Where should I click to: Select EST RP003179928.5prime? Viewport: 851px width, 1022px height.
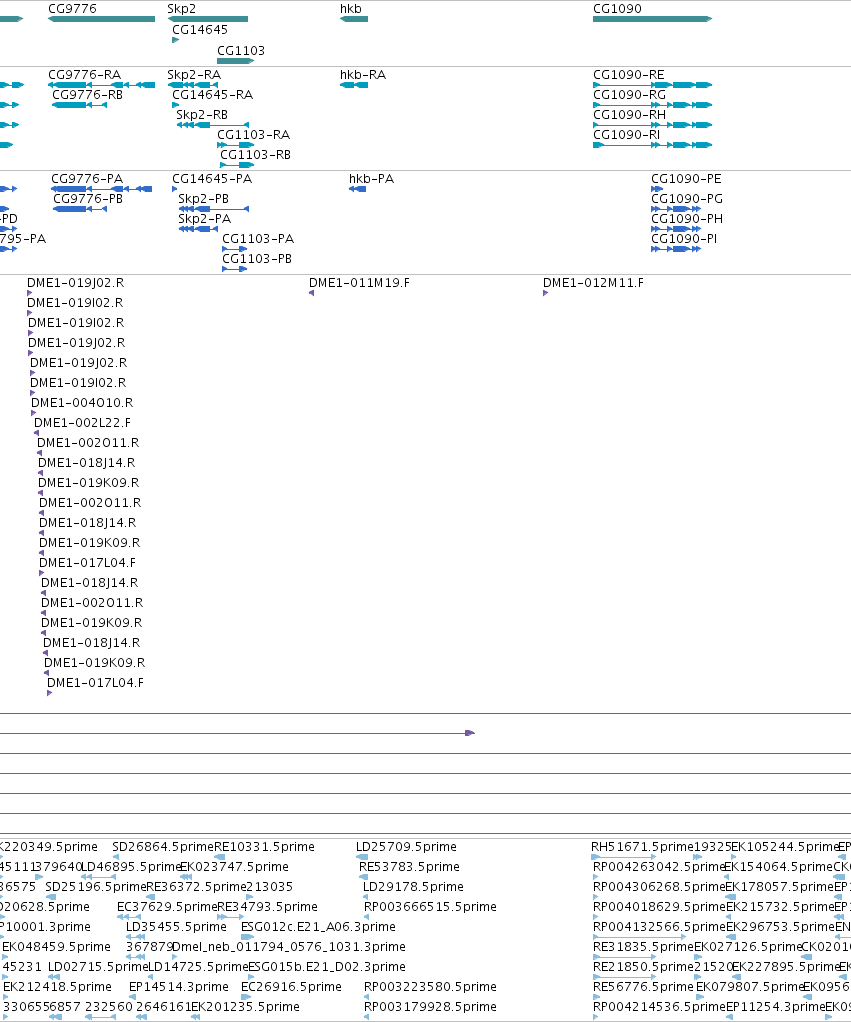pyautogui.click(x=430, y=1007)
